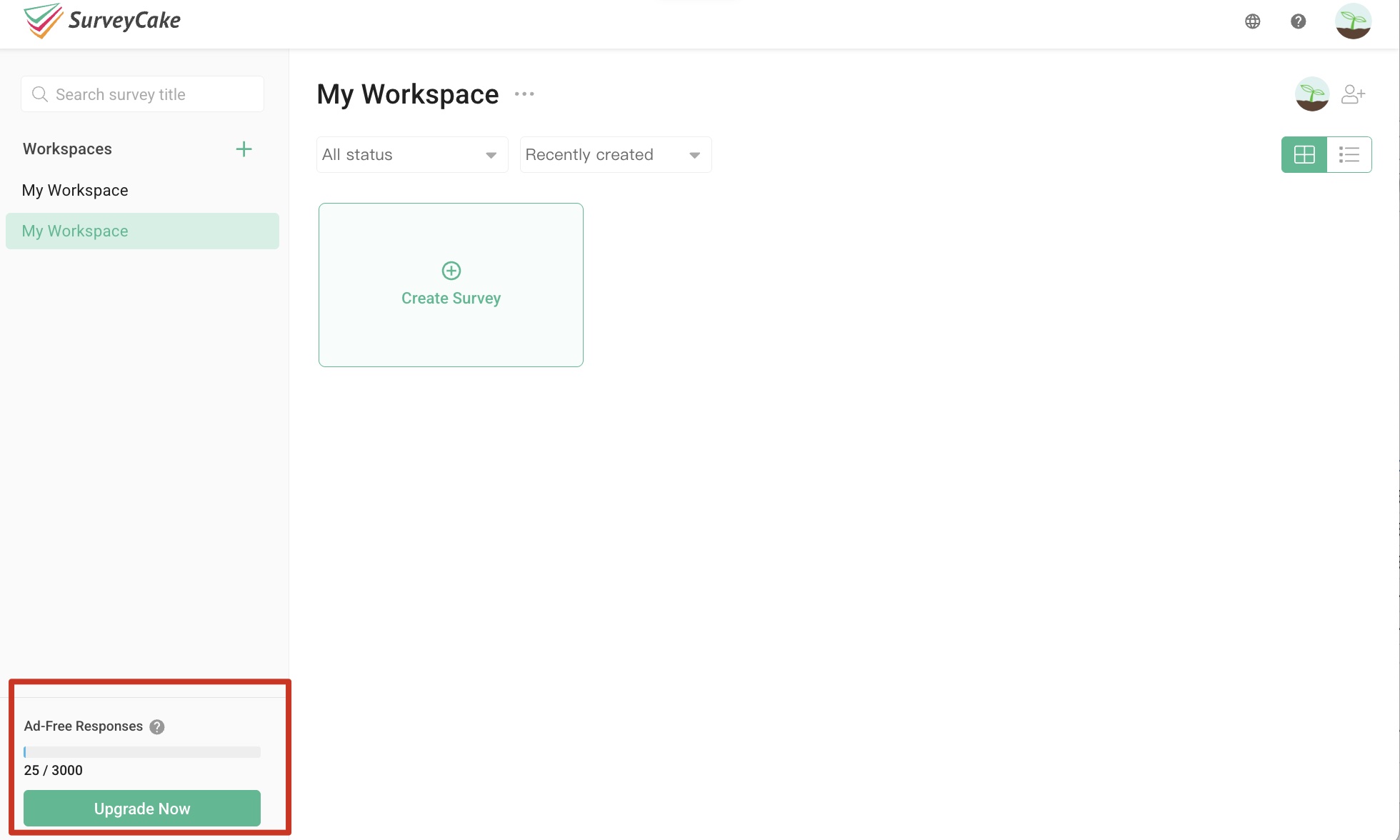Add a new workspace with the plus icon

click(x=244, y=149)
